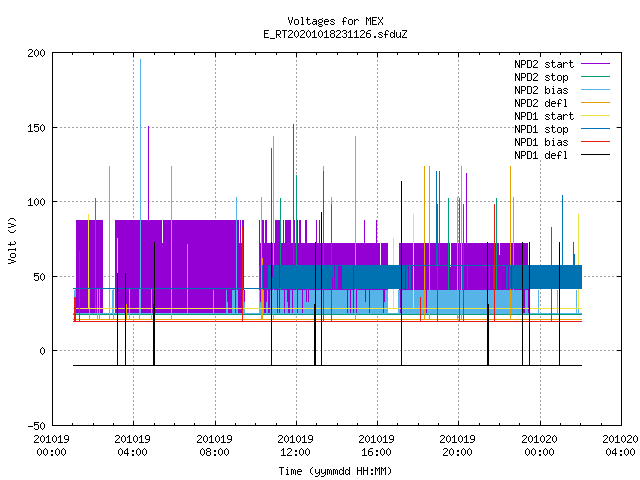Viewport: 640px width, 480px height.
Task: Click the y-axis tick label -50
Action: click(36, 426)
